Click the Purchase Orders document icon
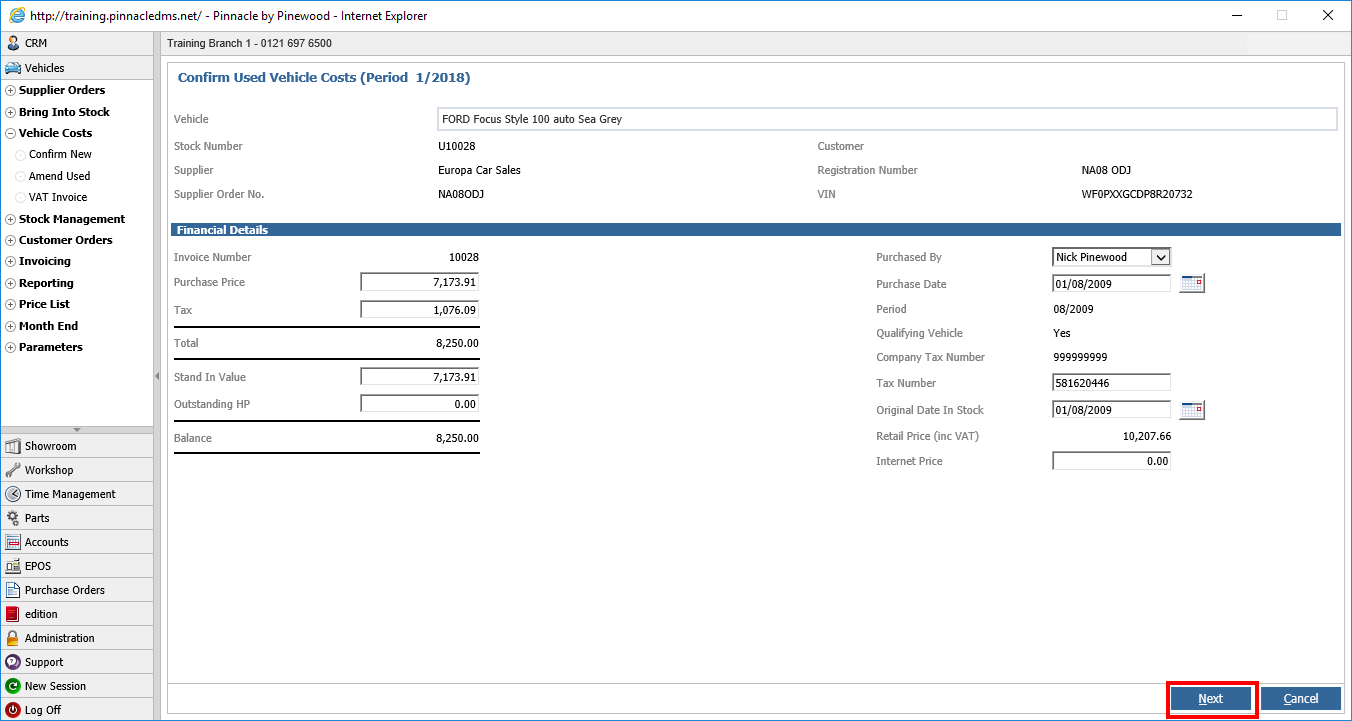The height and width of the screenshot is (721, 1352). click(13, 590)
